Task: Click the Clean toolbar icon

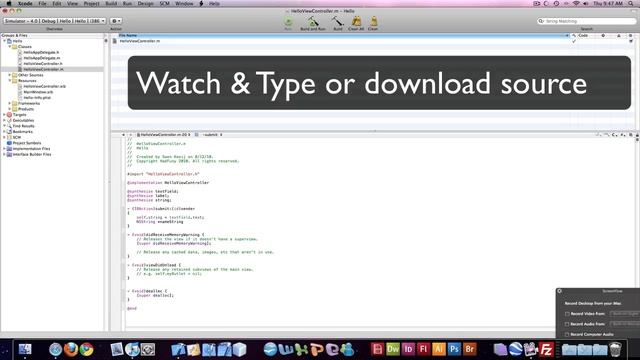Action: tap(373, 21)
